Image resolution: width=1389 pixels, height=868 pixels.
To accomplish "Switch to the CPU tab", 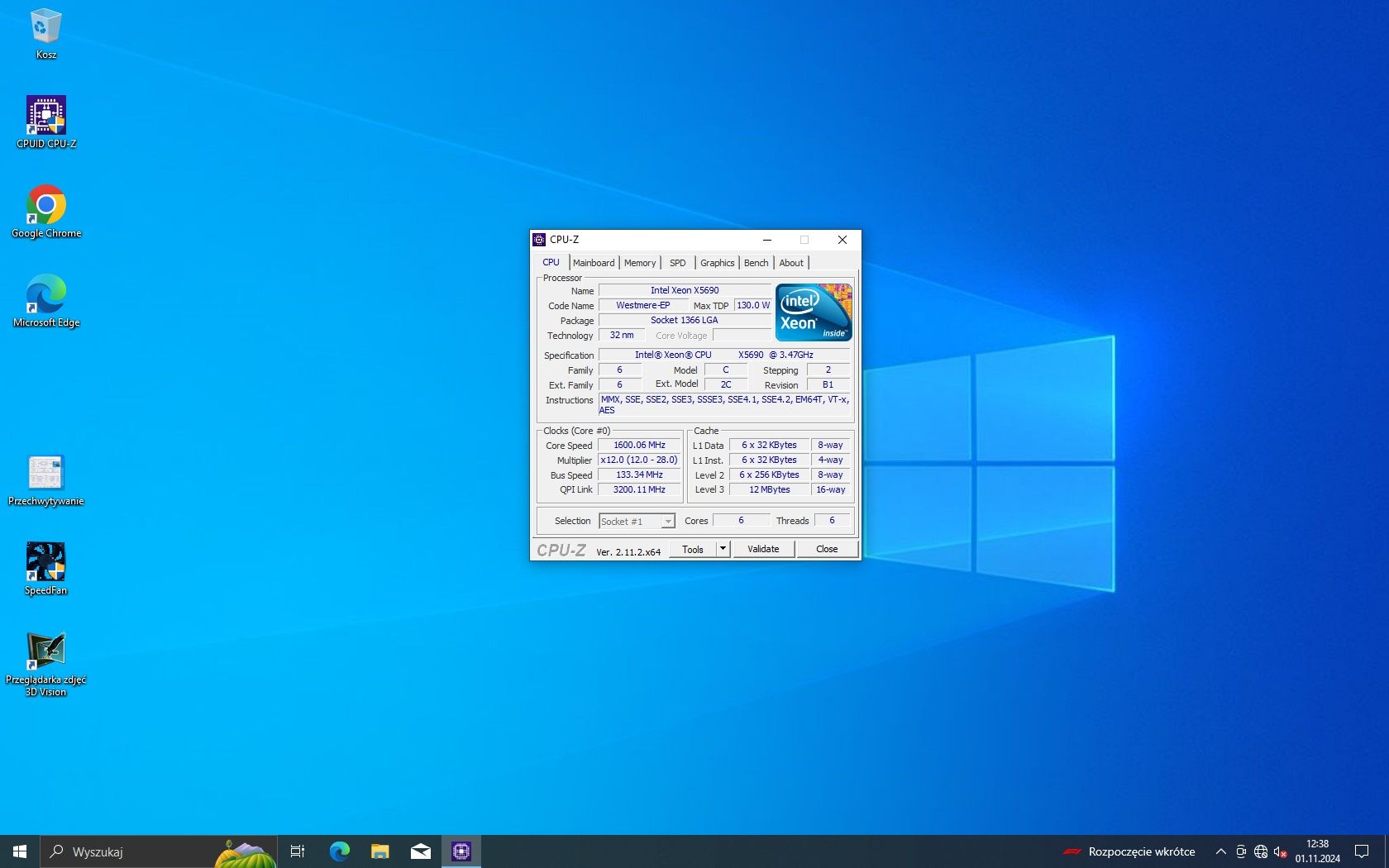I will [x=551, y=263].
